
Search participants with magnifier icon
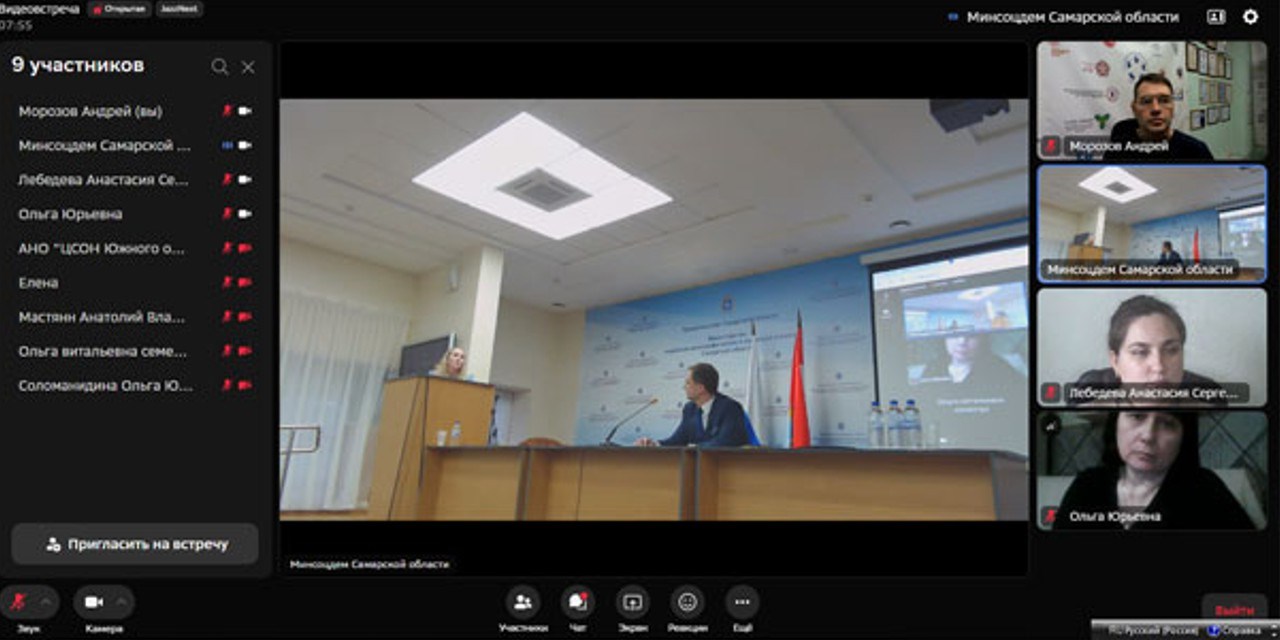coord(220,67)
